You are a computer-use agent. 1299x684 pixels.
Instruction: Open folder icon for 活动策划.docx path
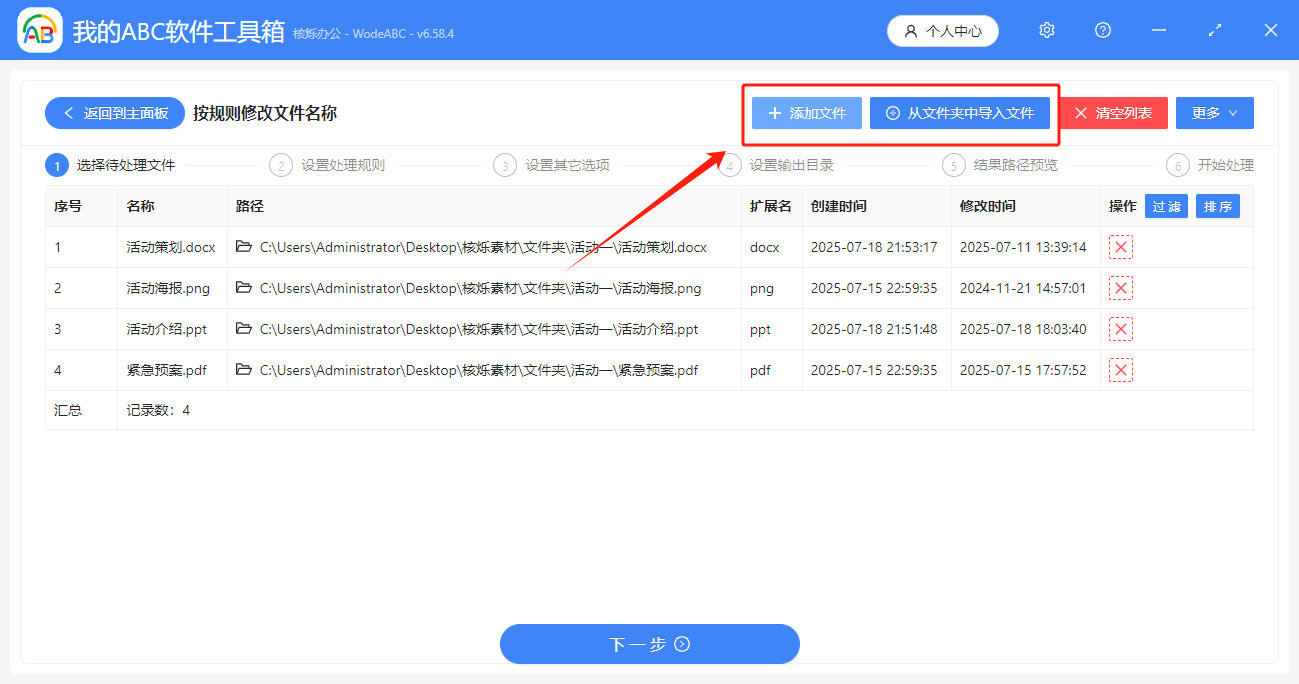[244, 247]
